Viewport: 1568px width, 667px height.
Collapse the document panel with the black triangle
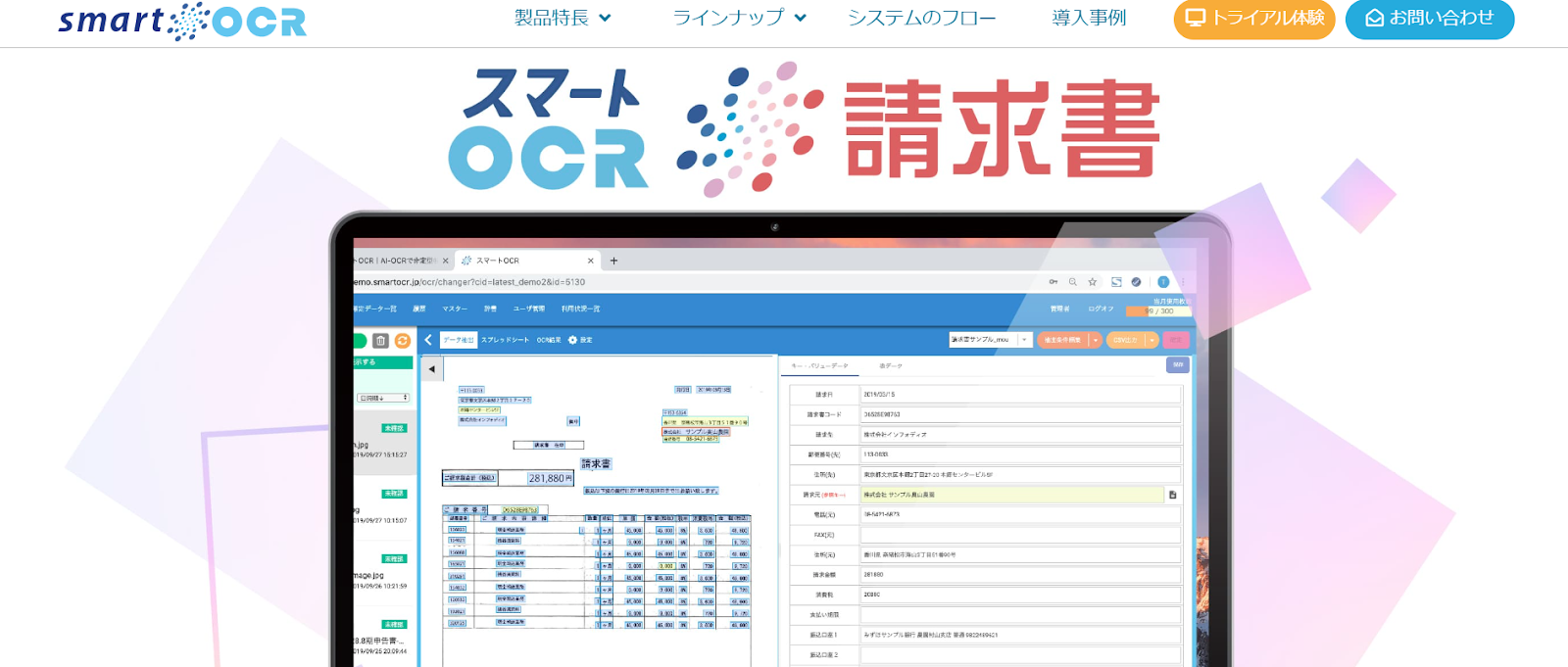[x=432, y=369]
